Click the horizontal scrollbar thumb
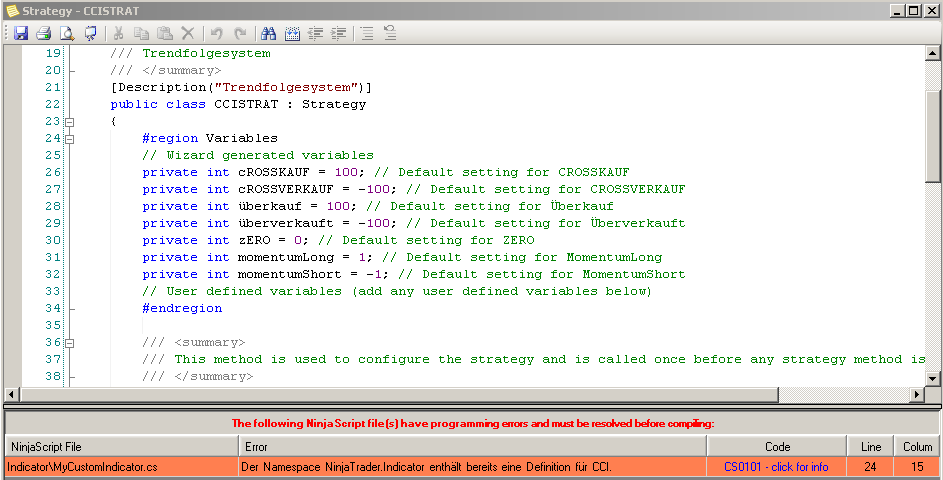This screenshot has height=480, width=943. (399, 395)
